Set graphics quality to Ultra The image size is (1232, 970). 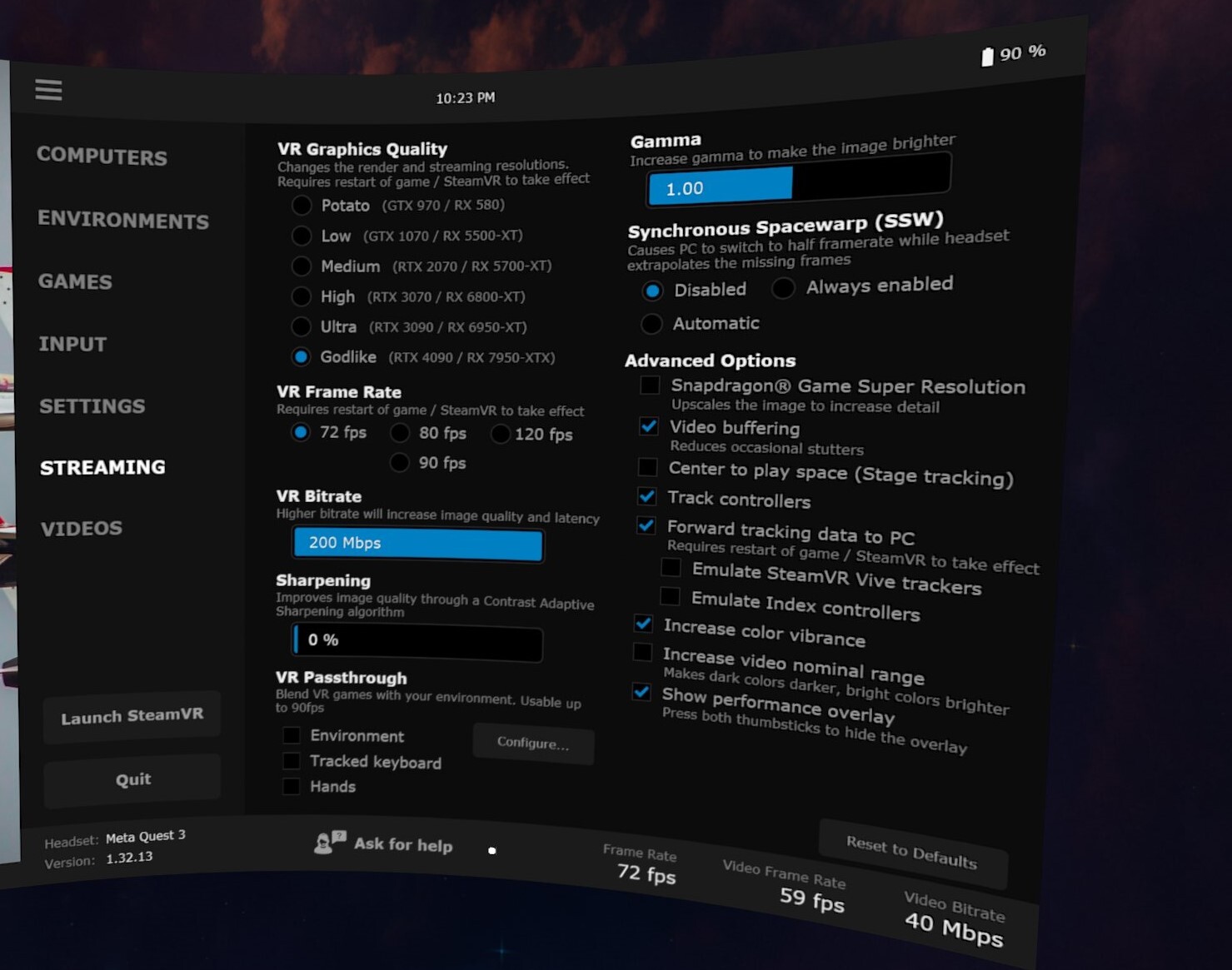pos(301,326)
